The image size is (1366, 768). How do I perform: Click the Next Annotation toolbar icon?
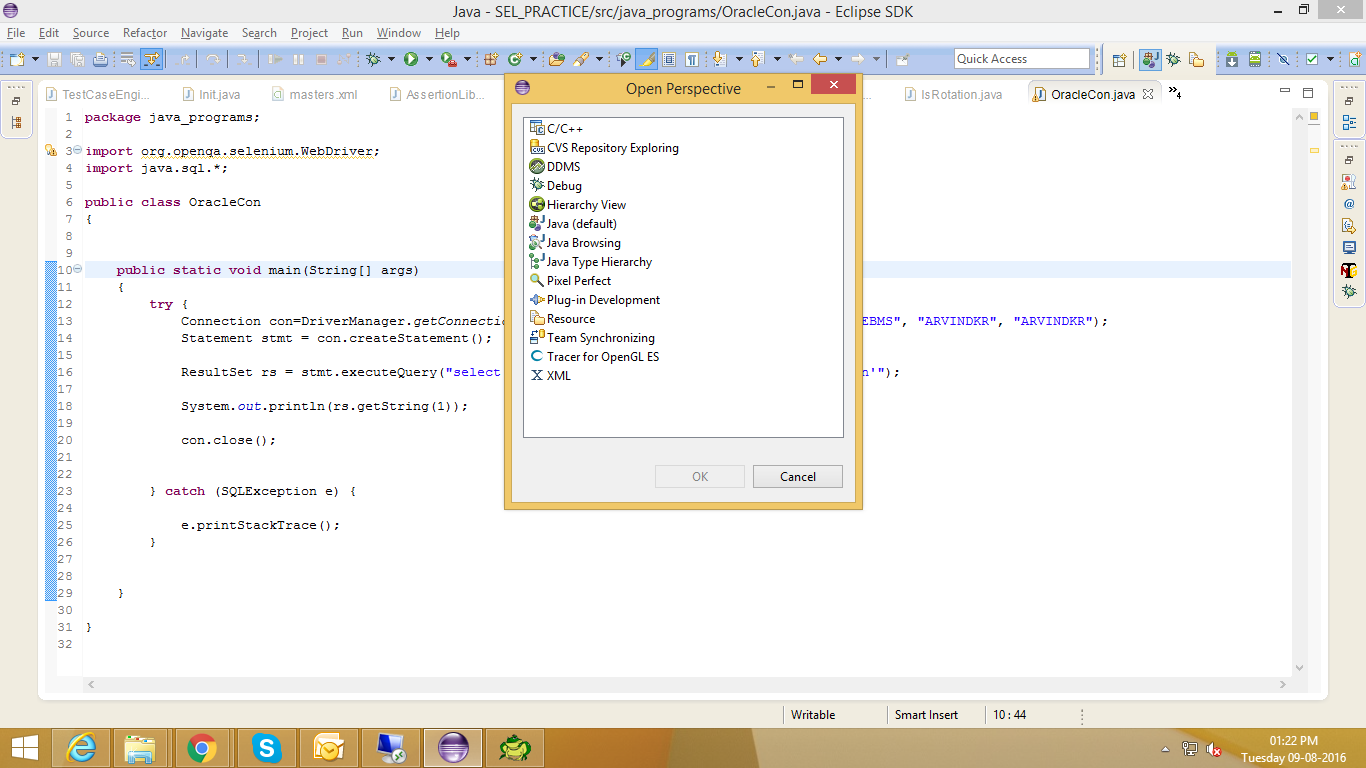(719, 59)
